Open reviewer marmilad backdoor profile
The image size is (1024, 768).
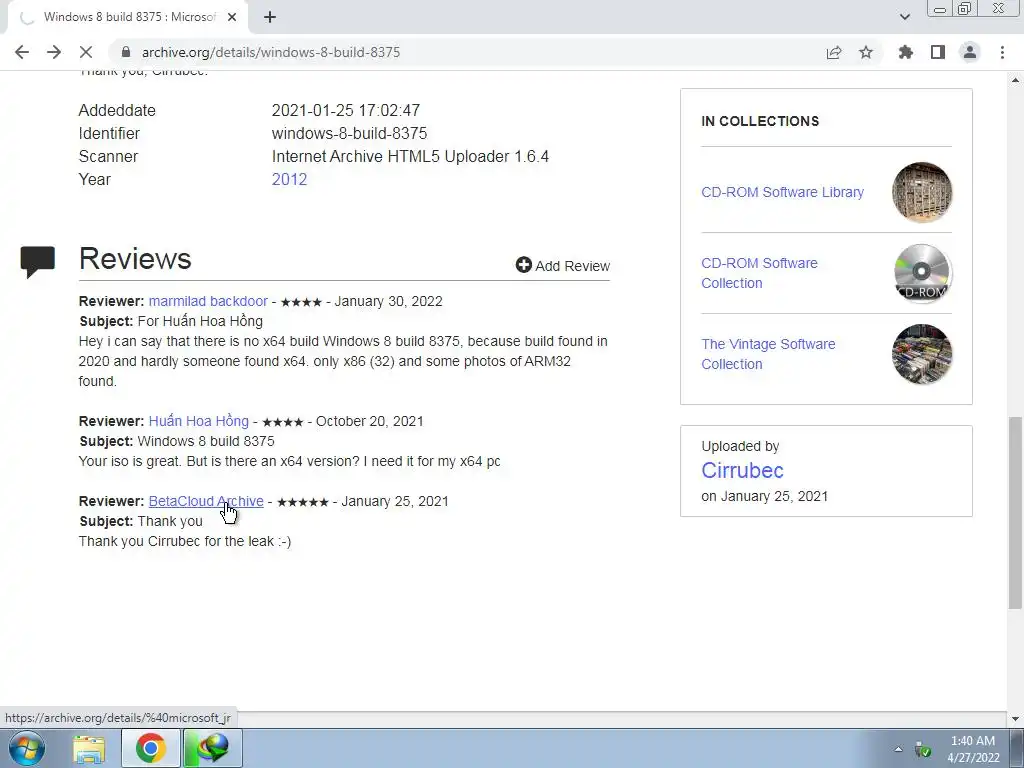[x=208, y=301]
